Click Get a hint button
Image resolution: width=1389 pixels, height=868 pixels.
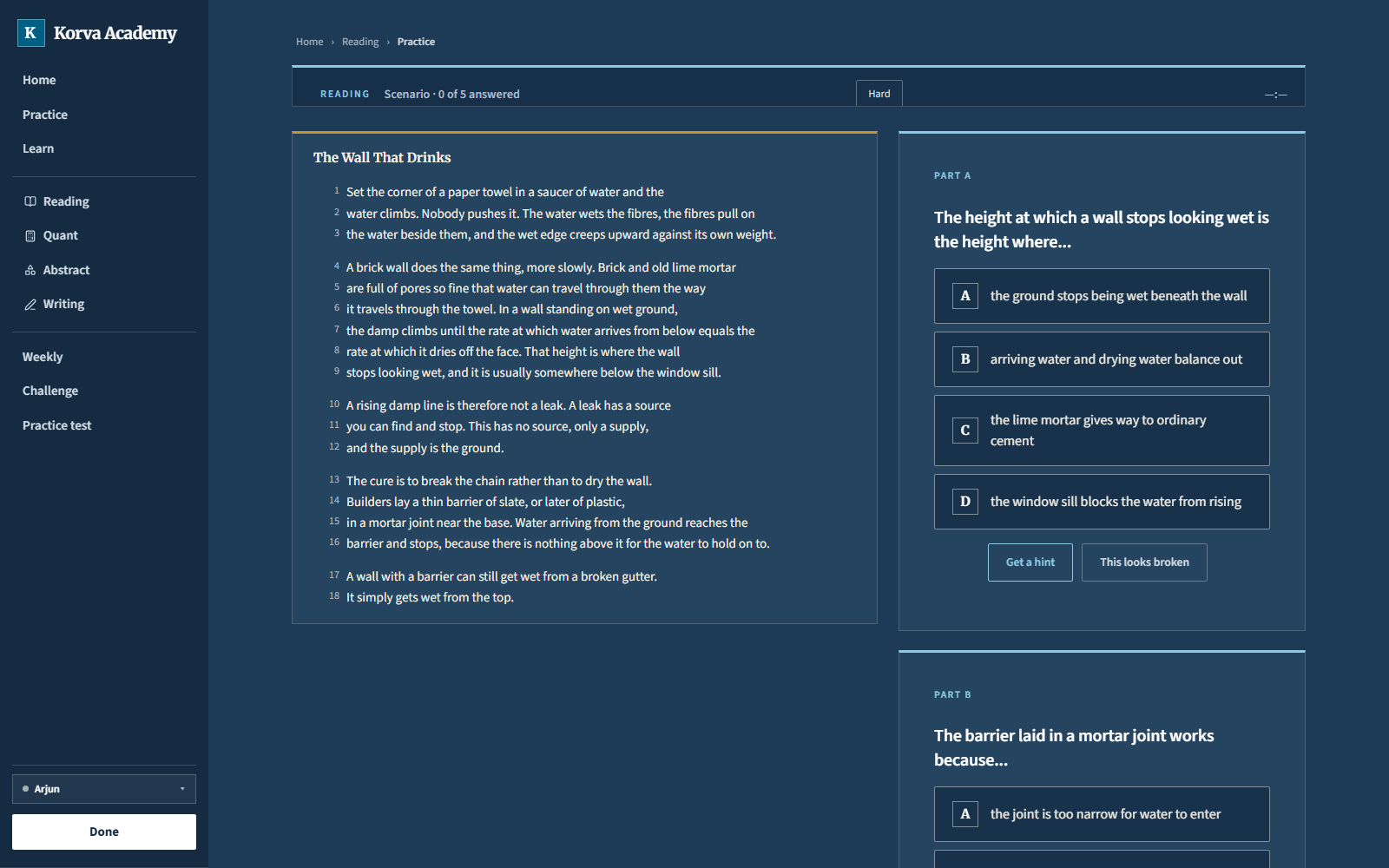point(1030,562)
